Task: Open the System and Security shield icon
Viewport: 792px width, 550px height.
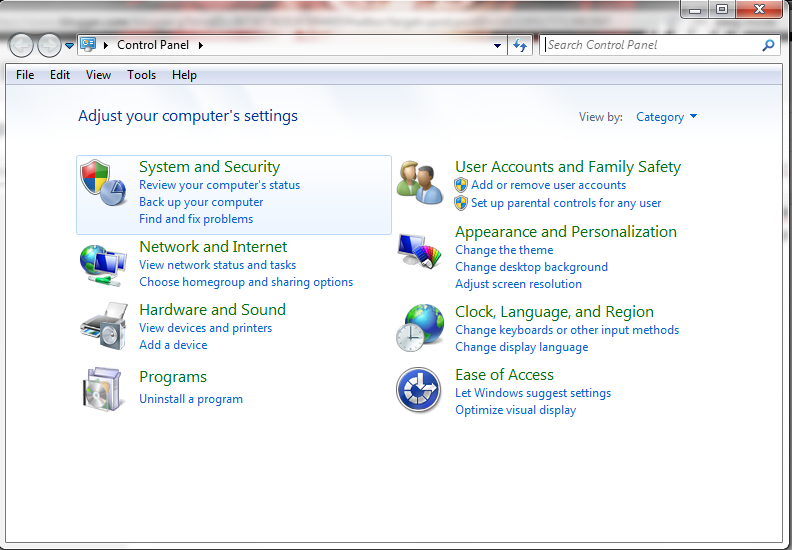Action: coord(104,182)
